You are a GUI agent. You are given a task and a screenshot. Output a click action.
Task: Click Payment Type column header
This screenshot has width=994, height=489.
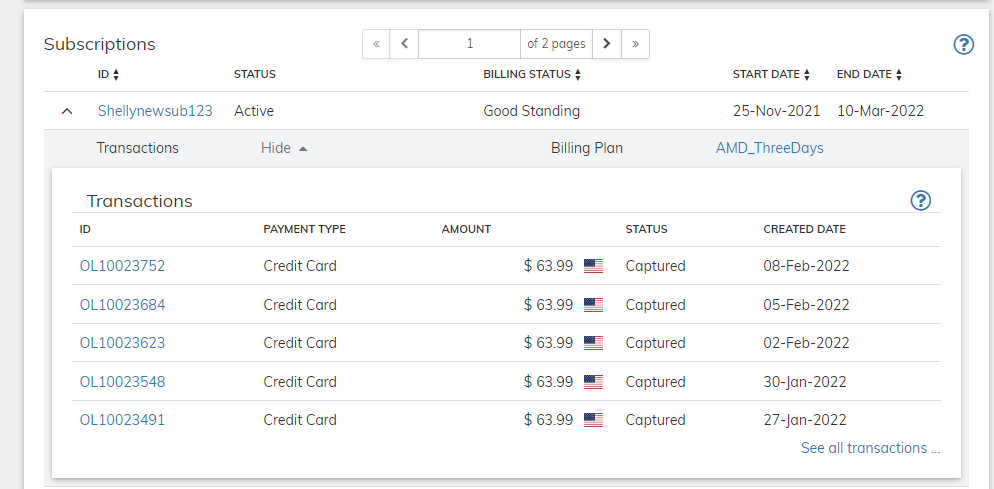305,229
